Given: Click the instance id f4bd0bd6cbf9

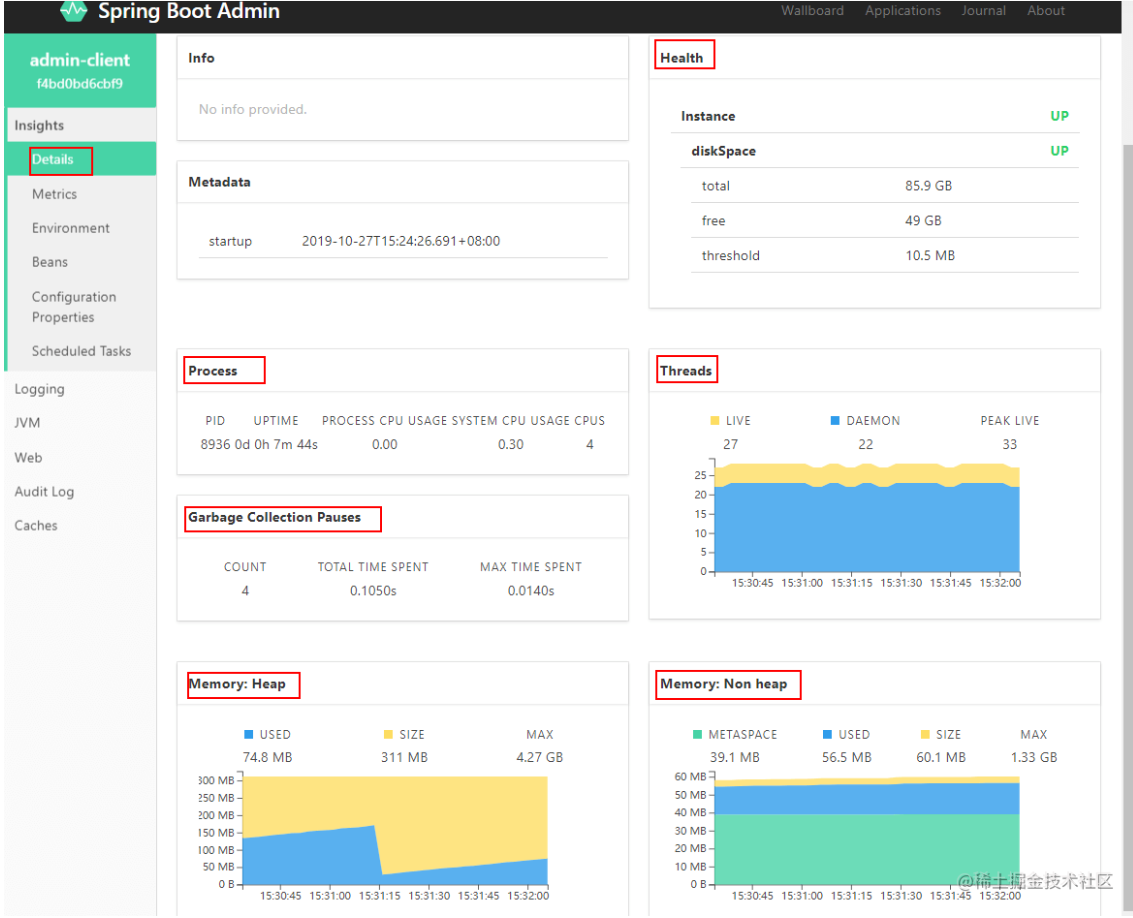Looking at the screenshot, I should (79, 84).
